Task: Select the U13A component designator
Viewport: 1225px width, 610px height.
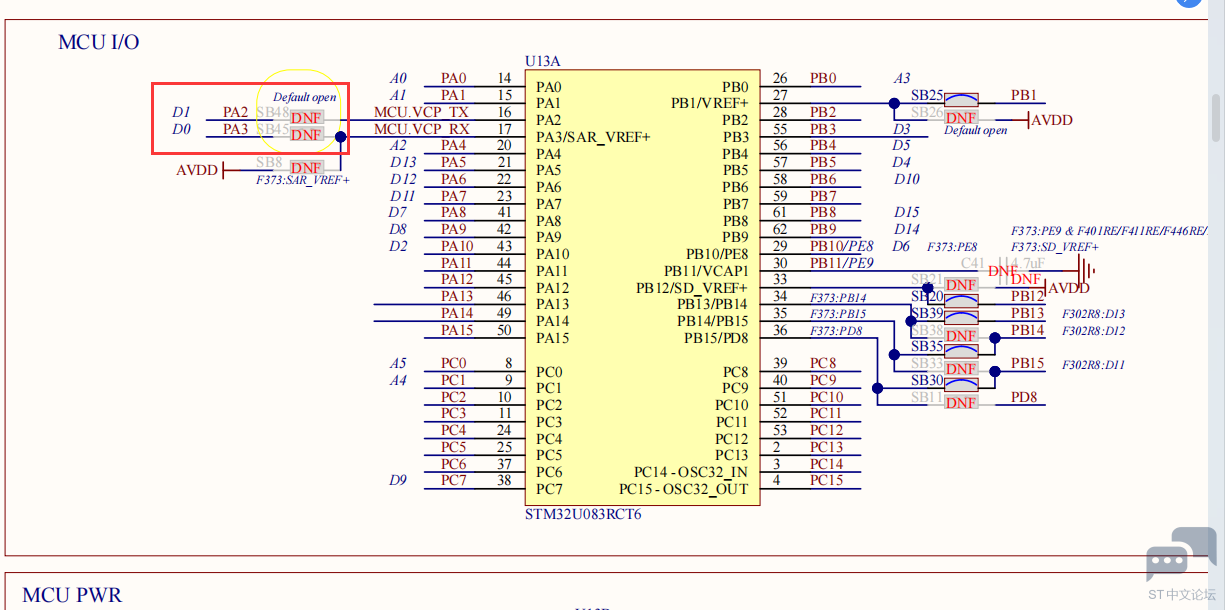Action: [543, 61]
